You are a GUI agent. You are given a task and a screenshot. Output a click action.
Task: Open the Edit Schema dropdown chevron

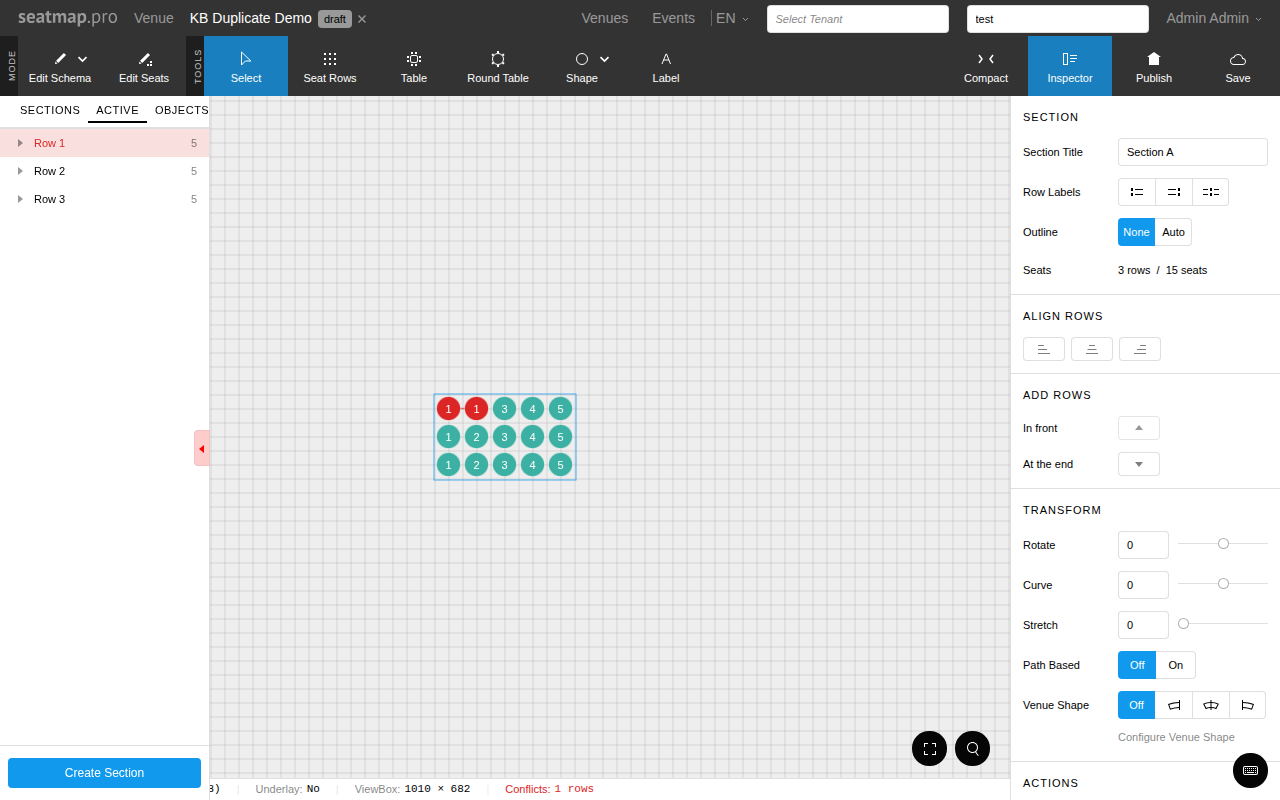82,59
